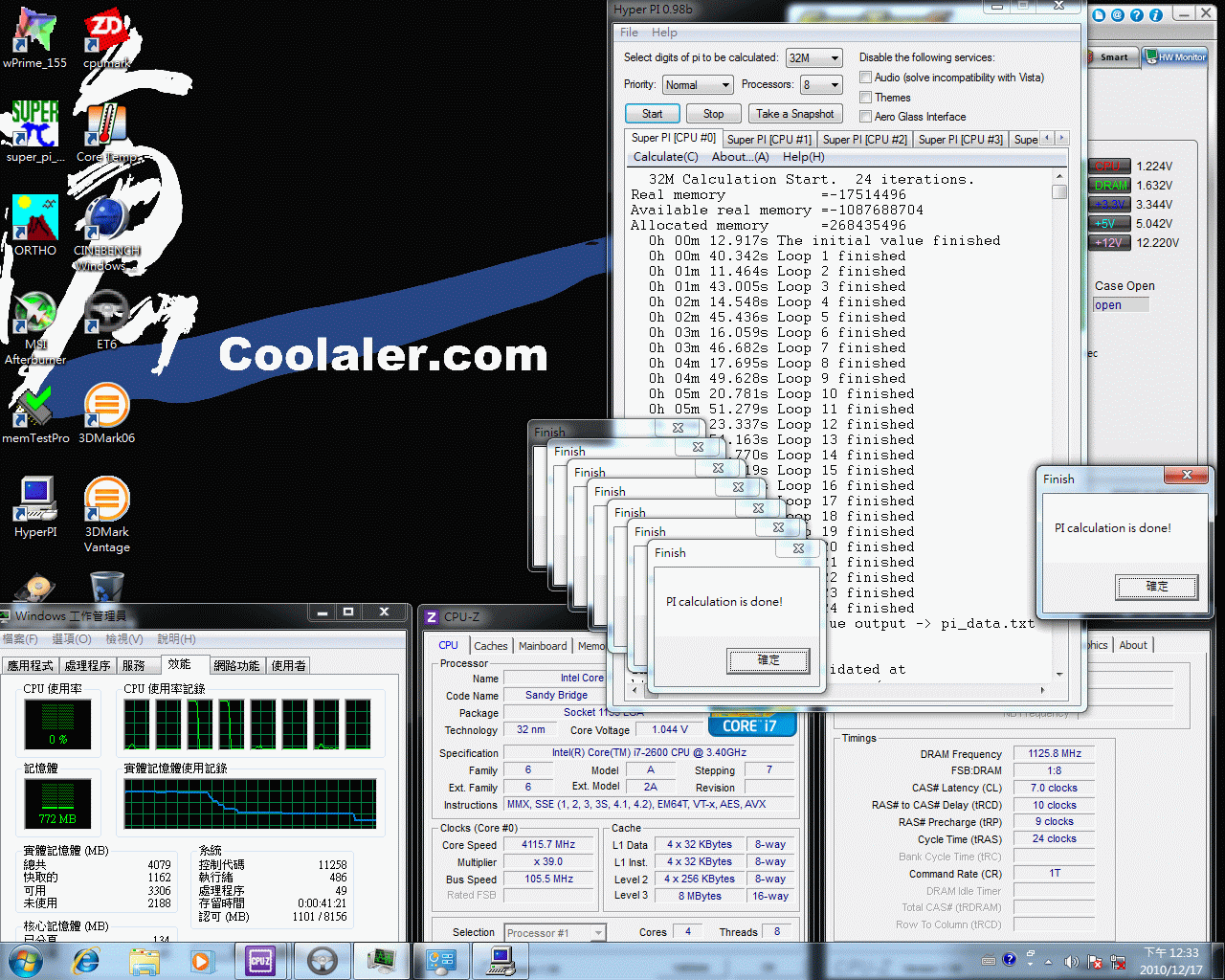Image resolution: width=1225 pixels, height=980 pixels.
Task: Confirm the rightmost Finish dialog
Action: pos(1156,587)
